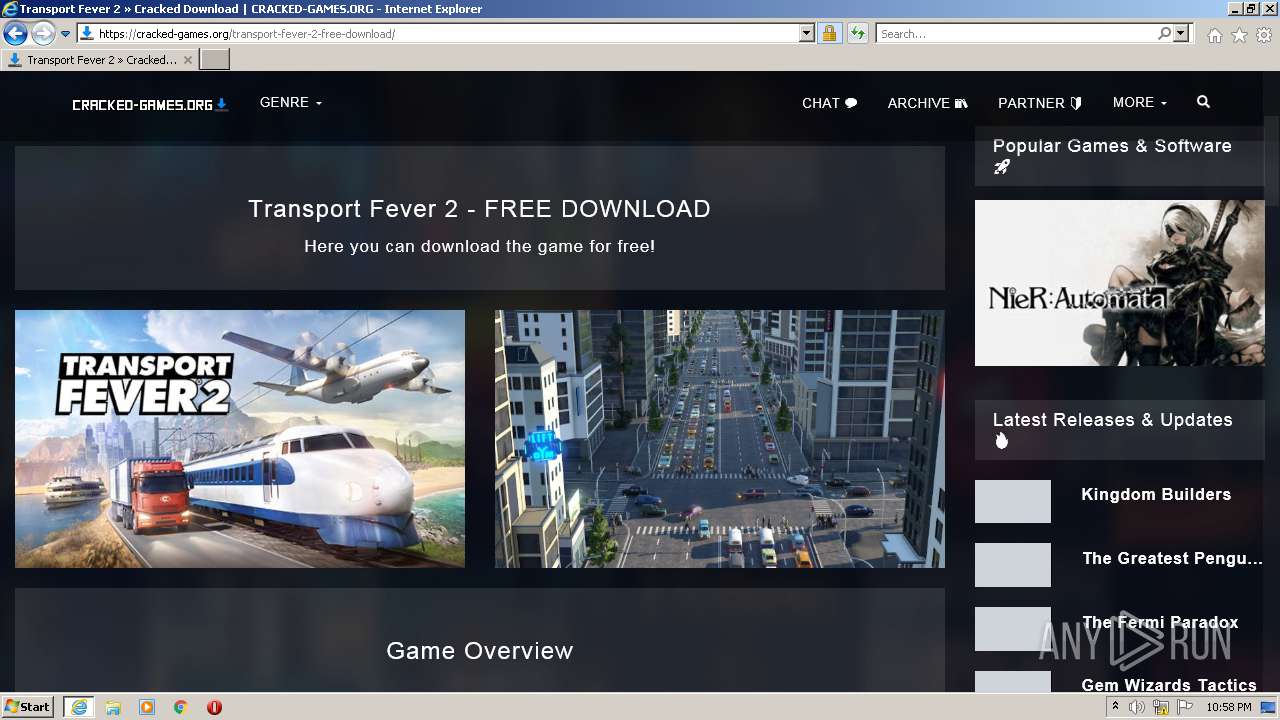
Task: Open the red Opera taskbar icon
Action: (214, 707)
